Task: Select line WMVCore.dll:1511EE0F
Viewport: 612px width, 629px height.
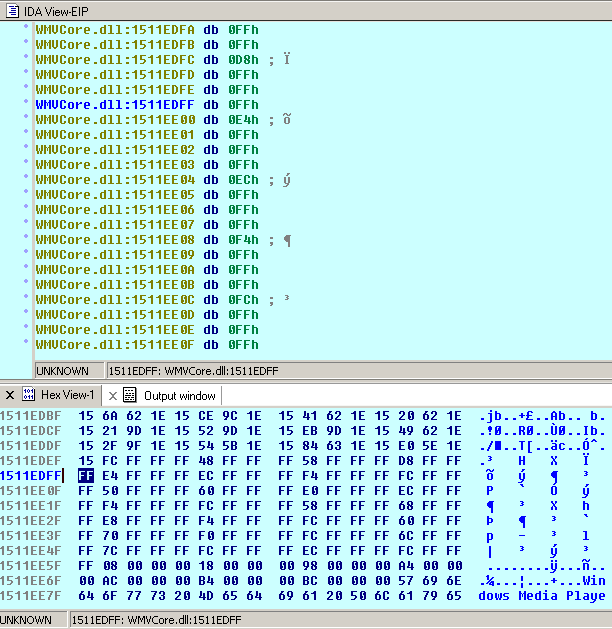Action: [x=147, y=345]
